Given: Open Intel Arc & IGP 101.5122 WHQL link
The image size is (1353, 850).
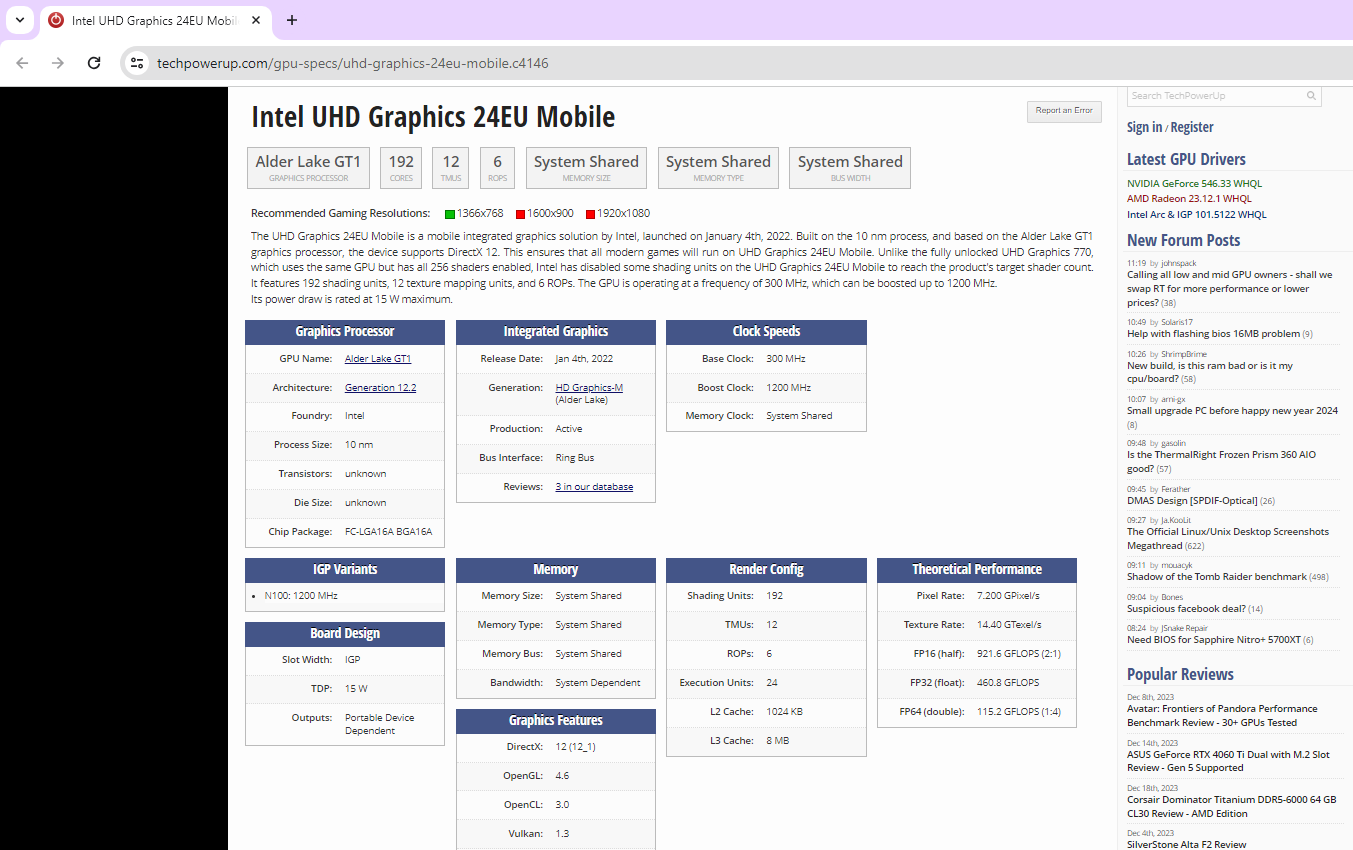Looking at the screenshot, I should [1196, 214].
